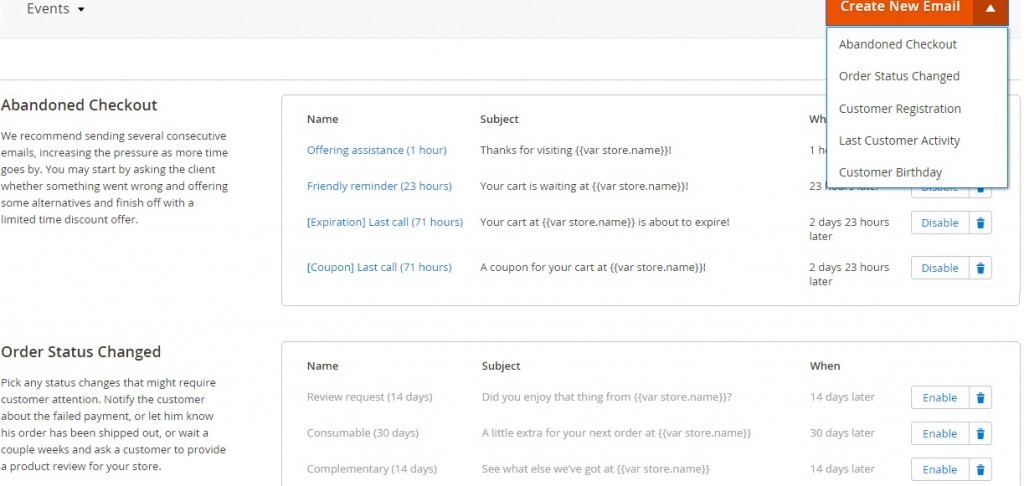The image size is (1024, 486).
Task: Open 'Friendly reminder (23 hours)' email link
Action: click(x=379, y=186)
